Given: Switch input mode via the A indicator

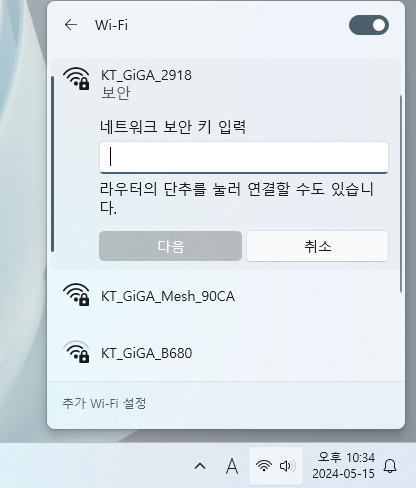Looking at the screenshot, I should click(x=232, y=466).
